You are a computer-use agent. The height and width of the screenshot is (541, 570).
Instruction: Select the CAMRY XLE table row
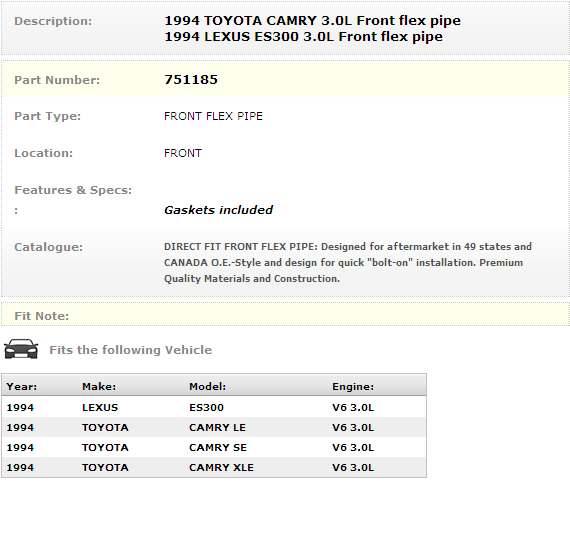coord(214,467)
